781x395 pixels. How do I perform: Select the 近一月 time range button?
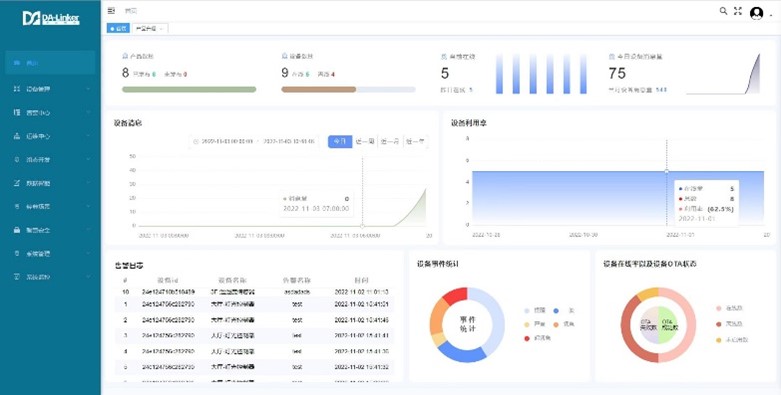pyautogui.click(x=390, y=141)
